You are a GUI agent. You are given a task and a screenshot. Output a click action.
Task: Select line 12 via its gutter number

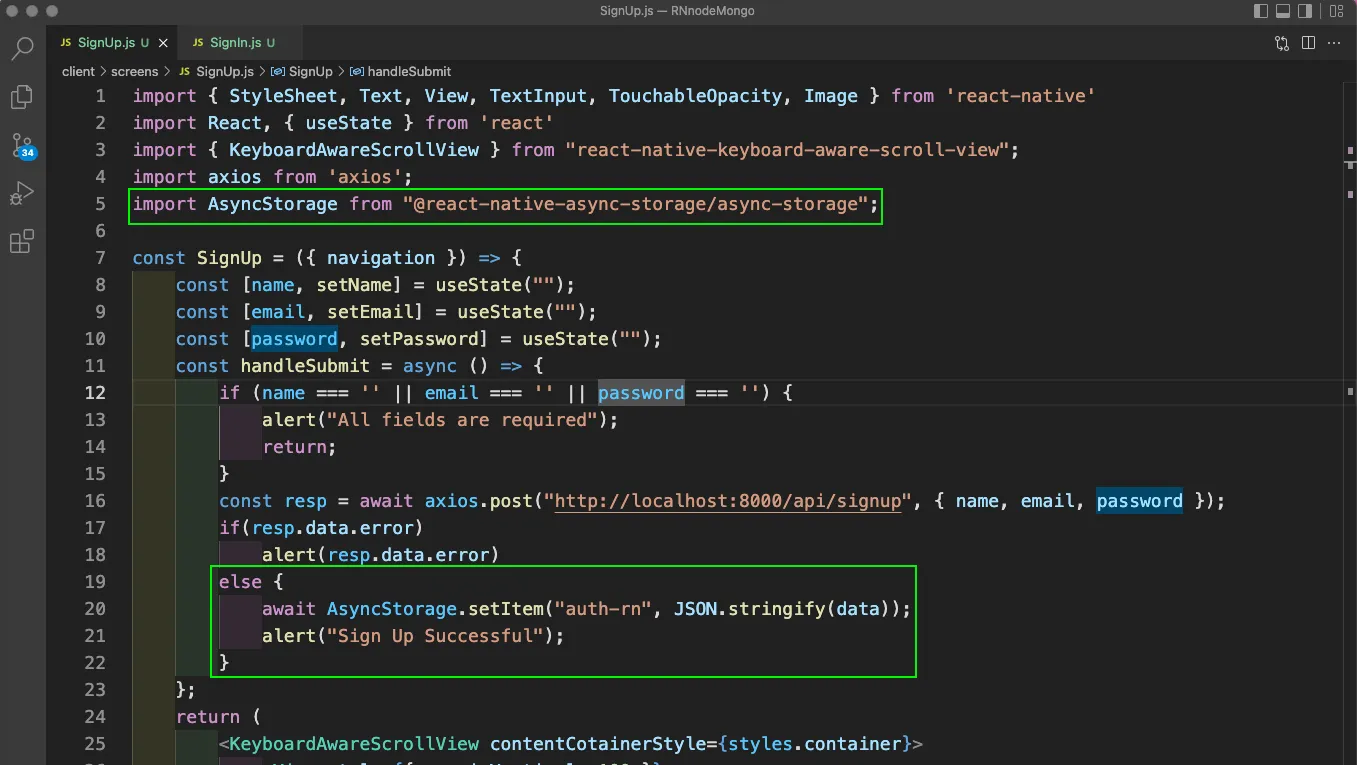tap(95, 393)
